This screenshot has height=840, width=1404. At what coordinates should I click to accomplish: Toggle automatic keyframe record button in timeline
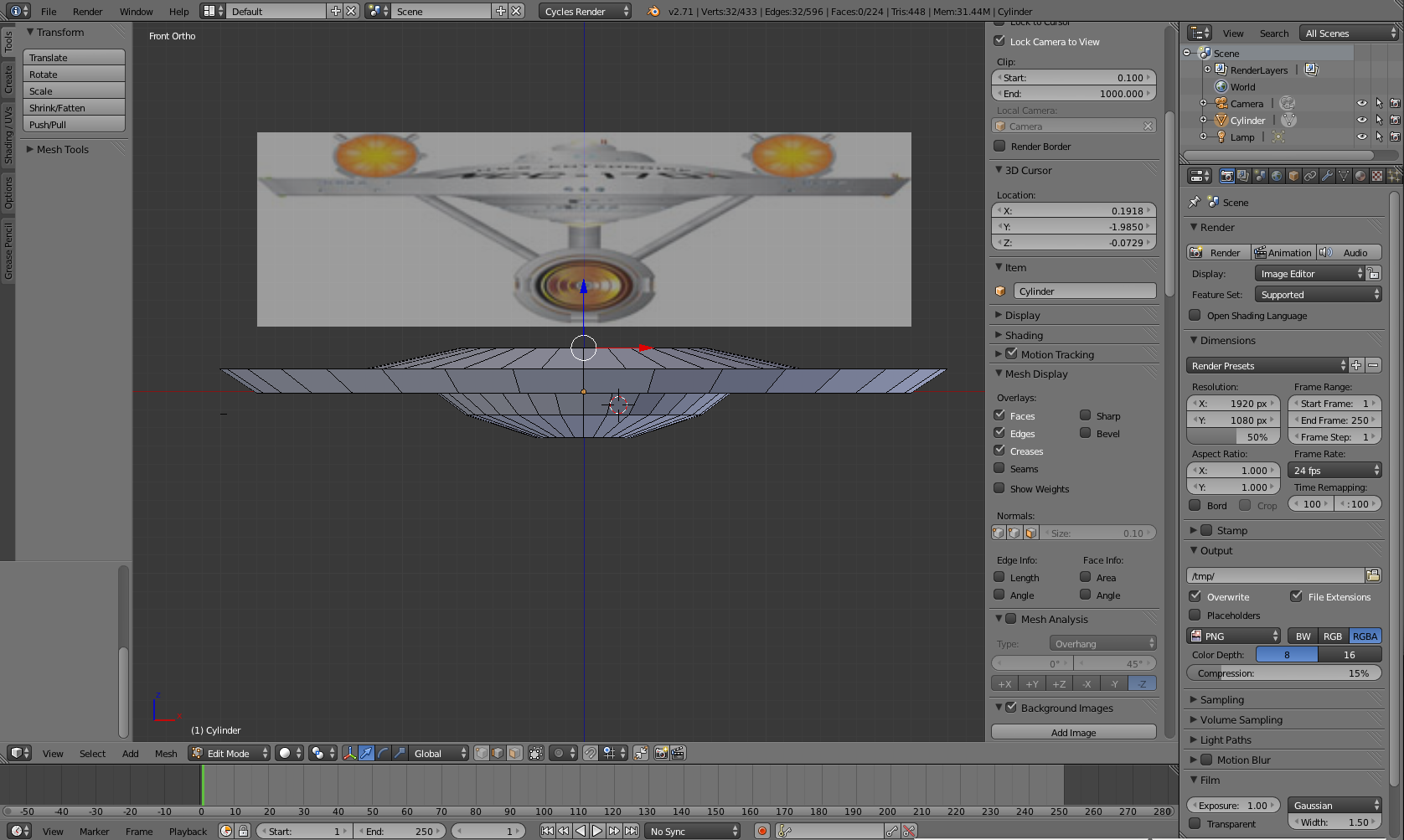click(762, 831)
